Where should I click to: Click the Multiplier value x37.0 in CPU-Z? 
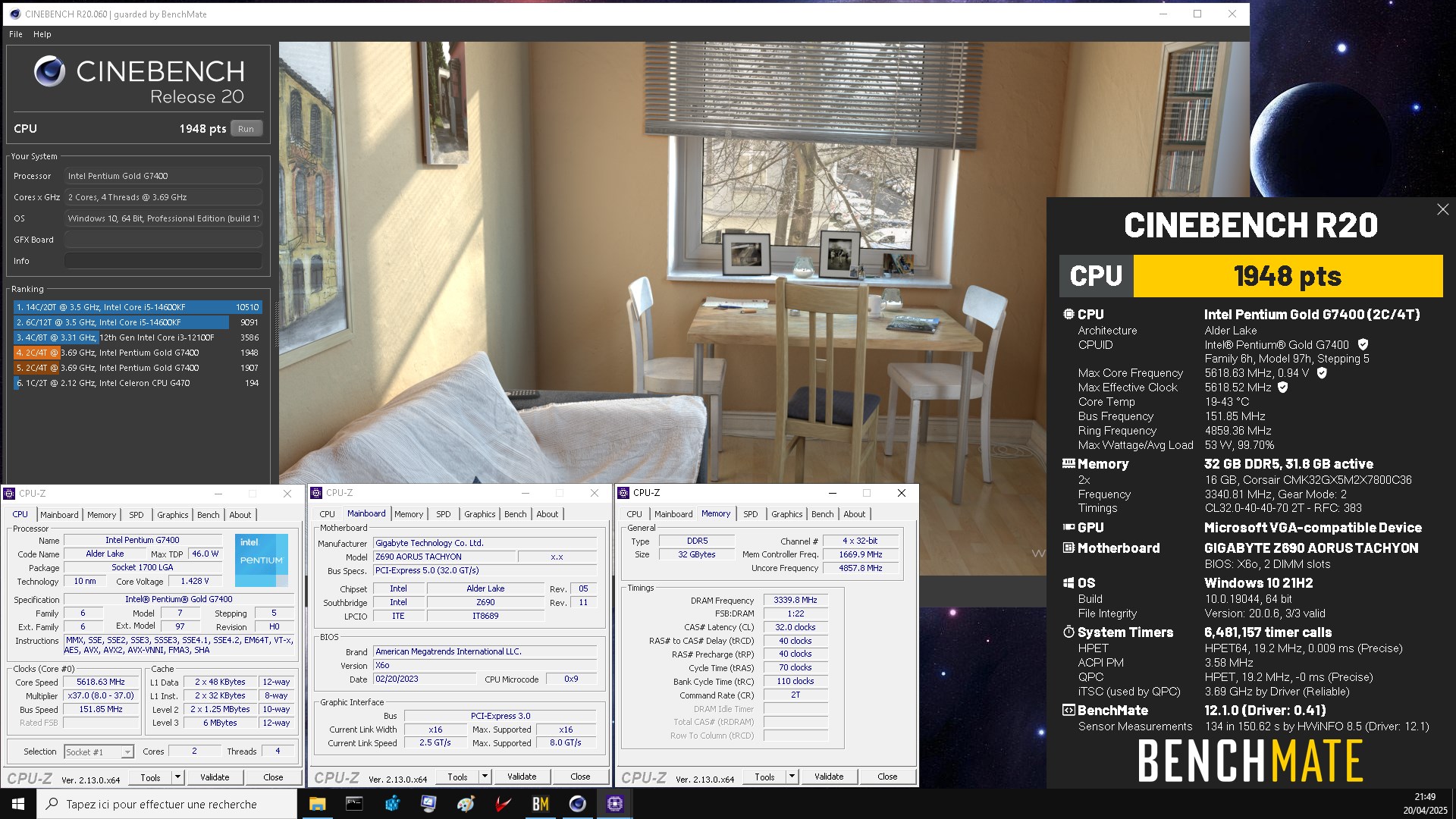point(101,695)
